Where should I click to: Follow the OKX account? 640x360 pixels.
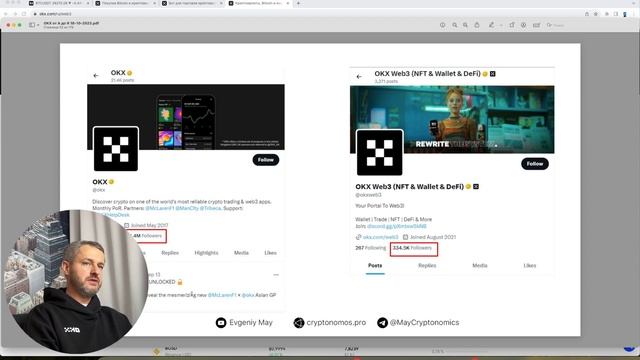click(x=266, y=160)
